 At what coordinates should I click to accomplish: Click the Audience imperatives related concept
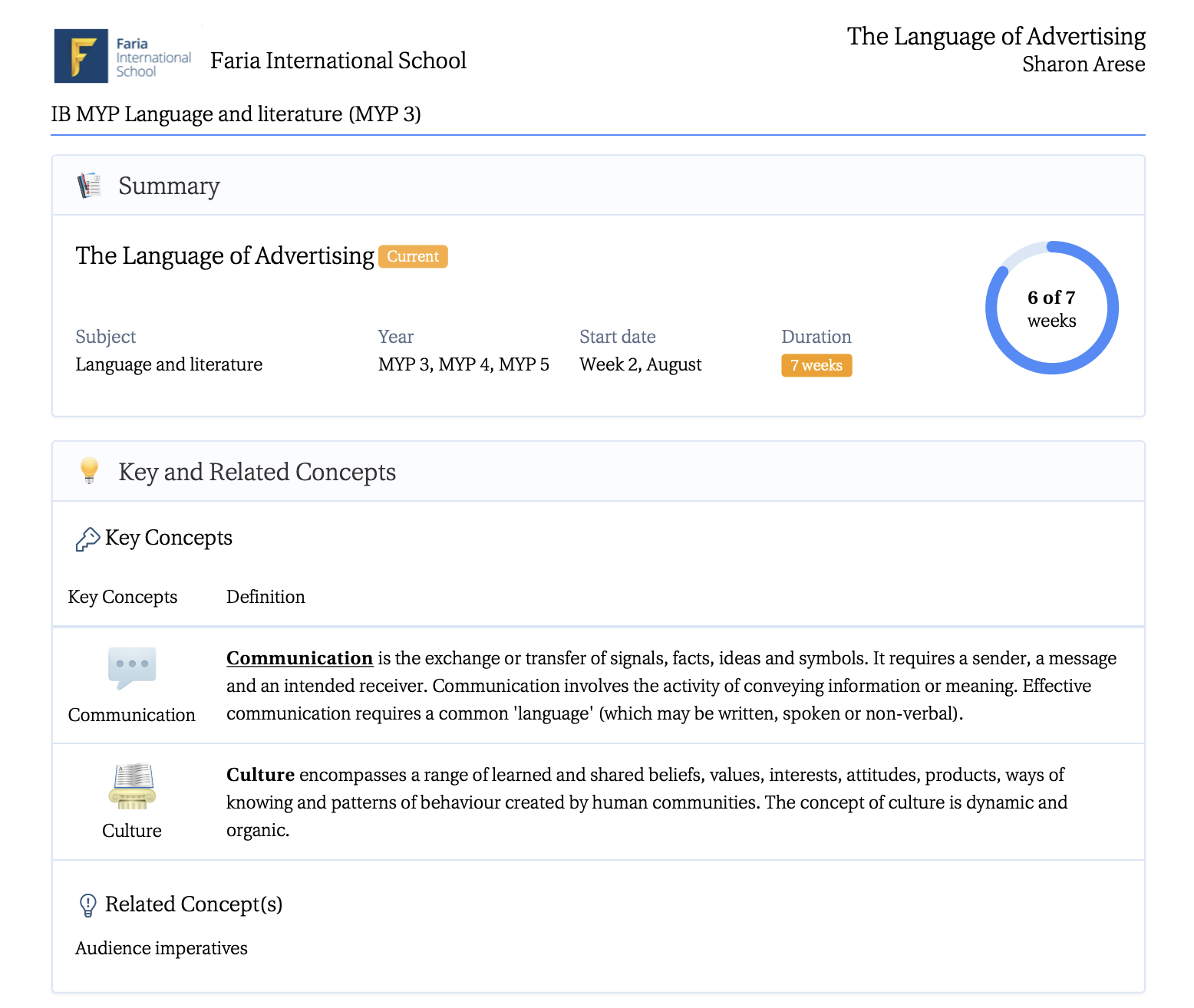161,948
